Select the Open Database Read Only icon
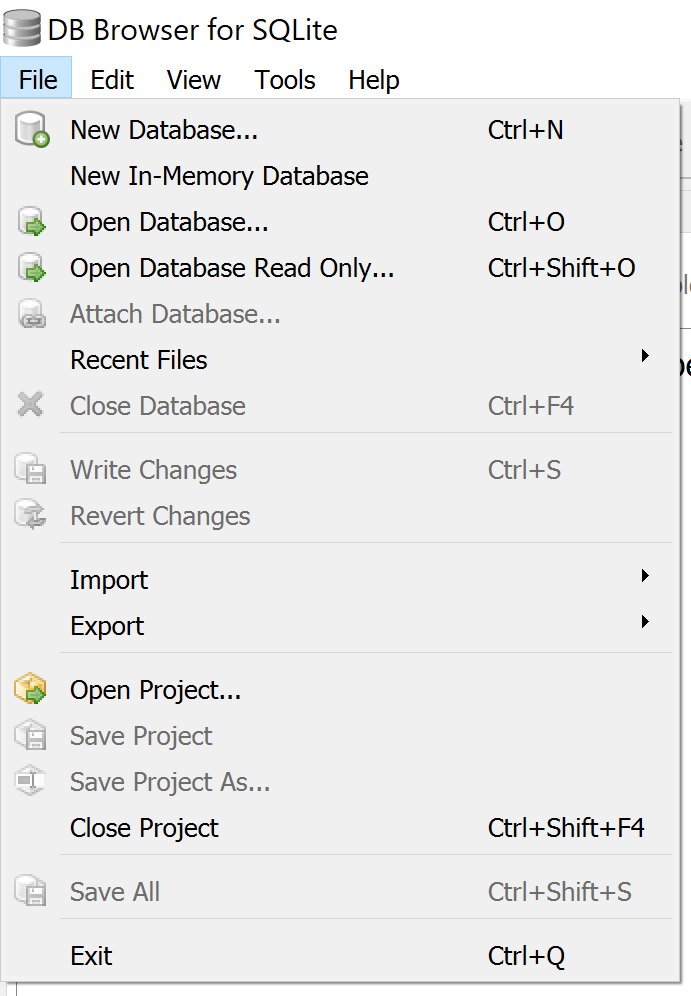 (x=30, y=268)
